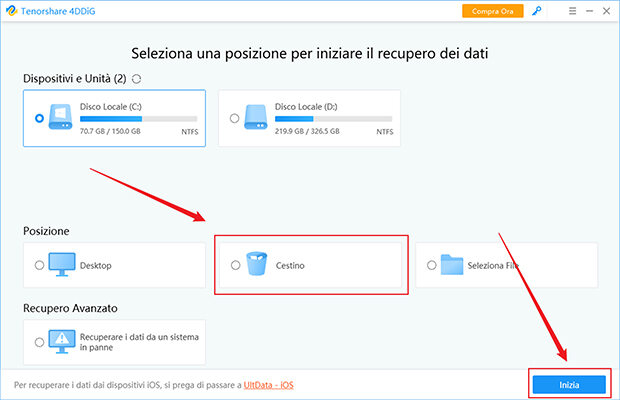Click the Inizia button
The height and width of the screenshot is (400, 620).
[x=569, y=385]
